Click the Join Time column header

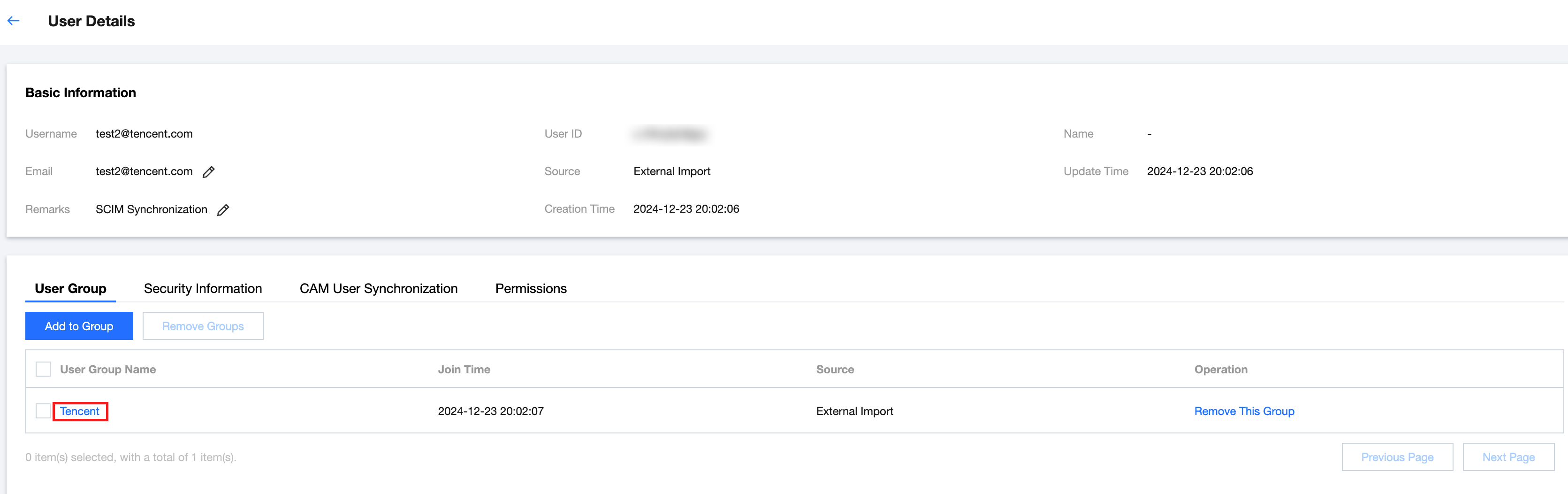pos(464,370)
